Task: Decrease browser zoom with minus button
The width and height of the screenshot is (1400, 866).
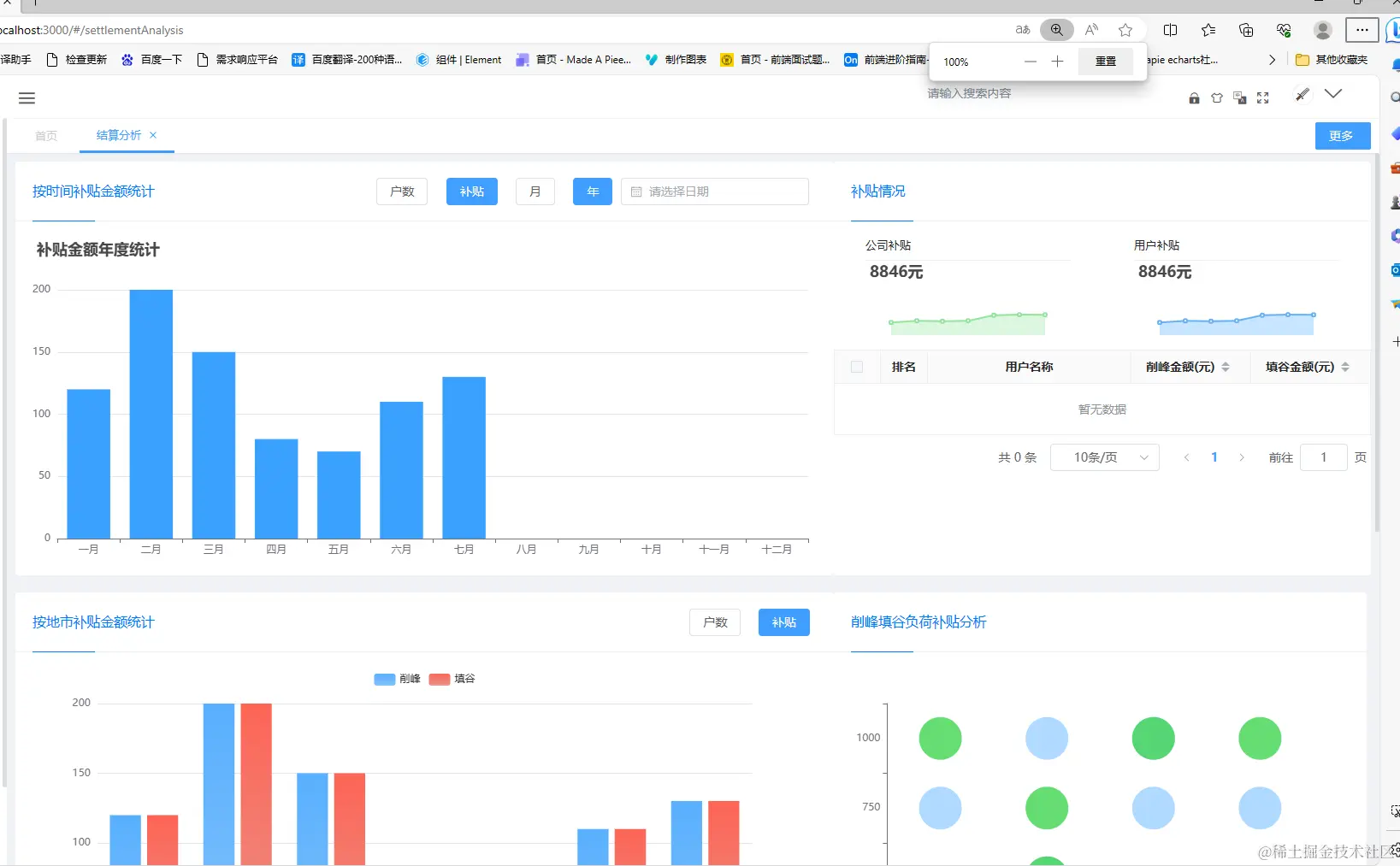Action: [1031, 62]
